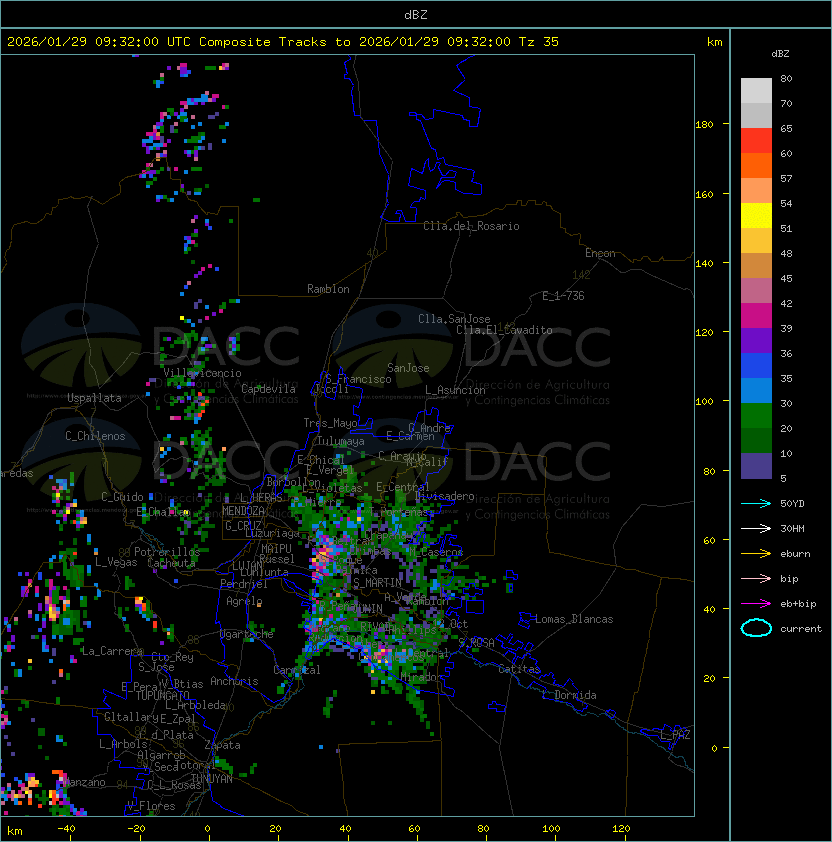Click the 'Perdriel' place label

click(x=244, y=584)
